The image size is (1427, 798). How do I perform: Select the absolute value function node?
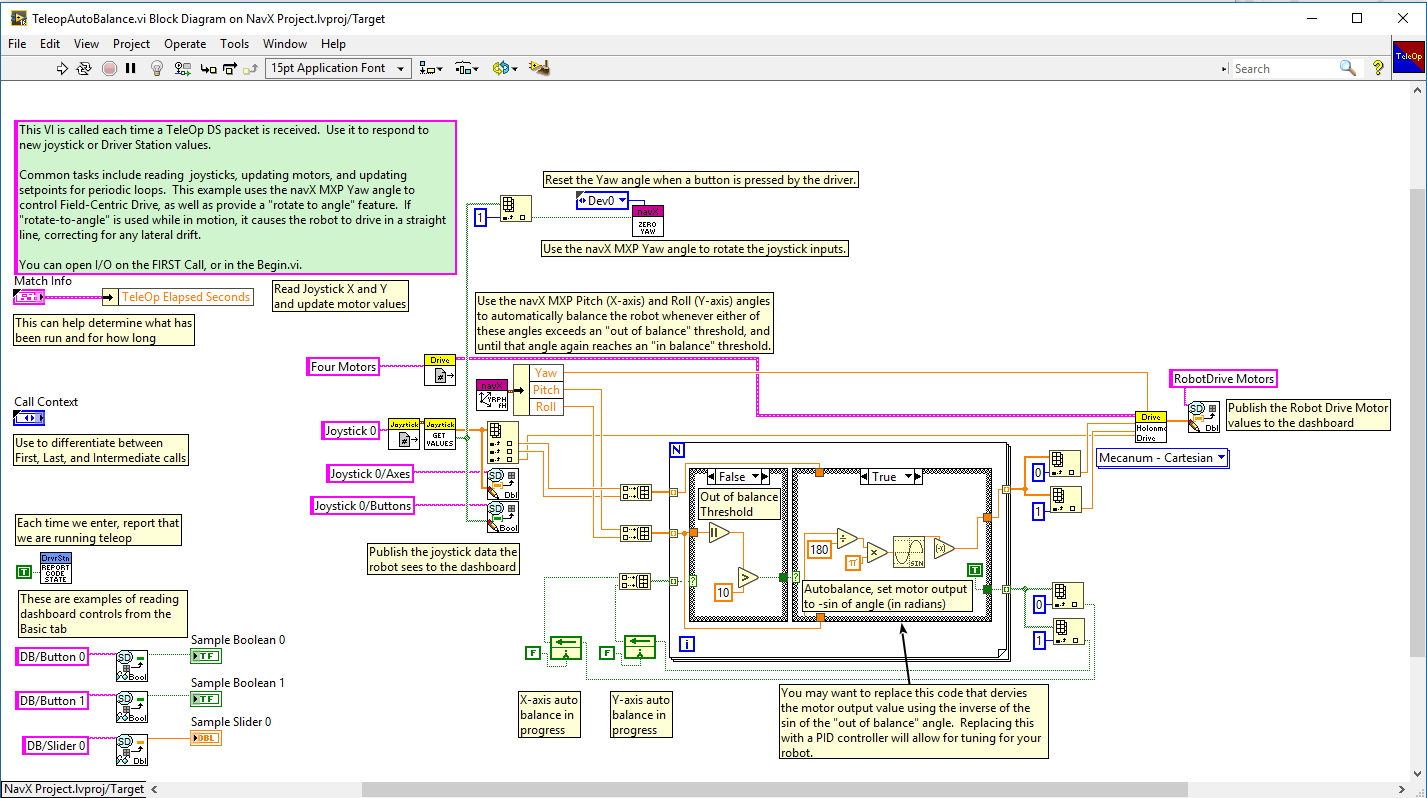[x=719, y=534]
